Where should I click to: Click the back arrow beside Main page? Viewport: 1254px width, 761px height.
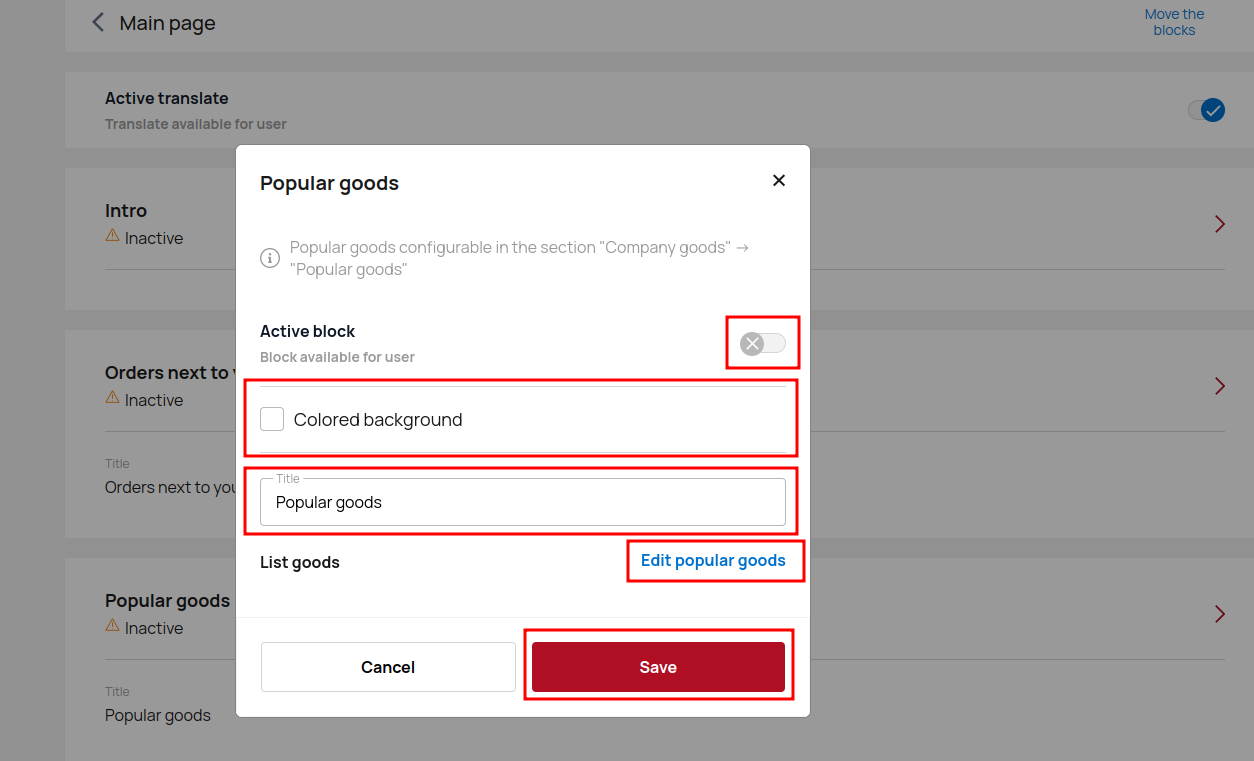click(x=98, y=23)
